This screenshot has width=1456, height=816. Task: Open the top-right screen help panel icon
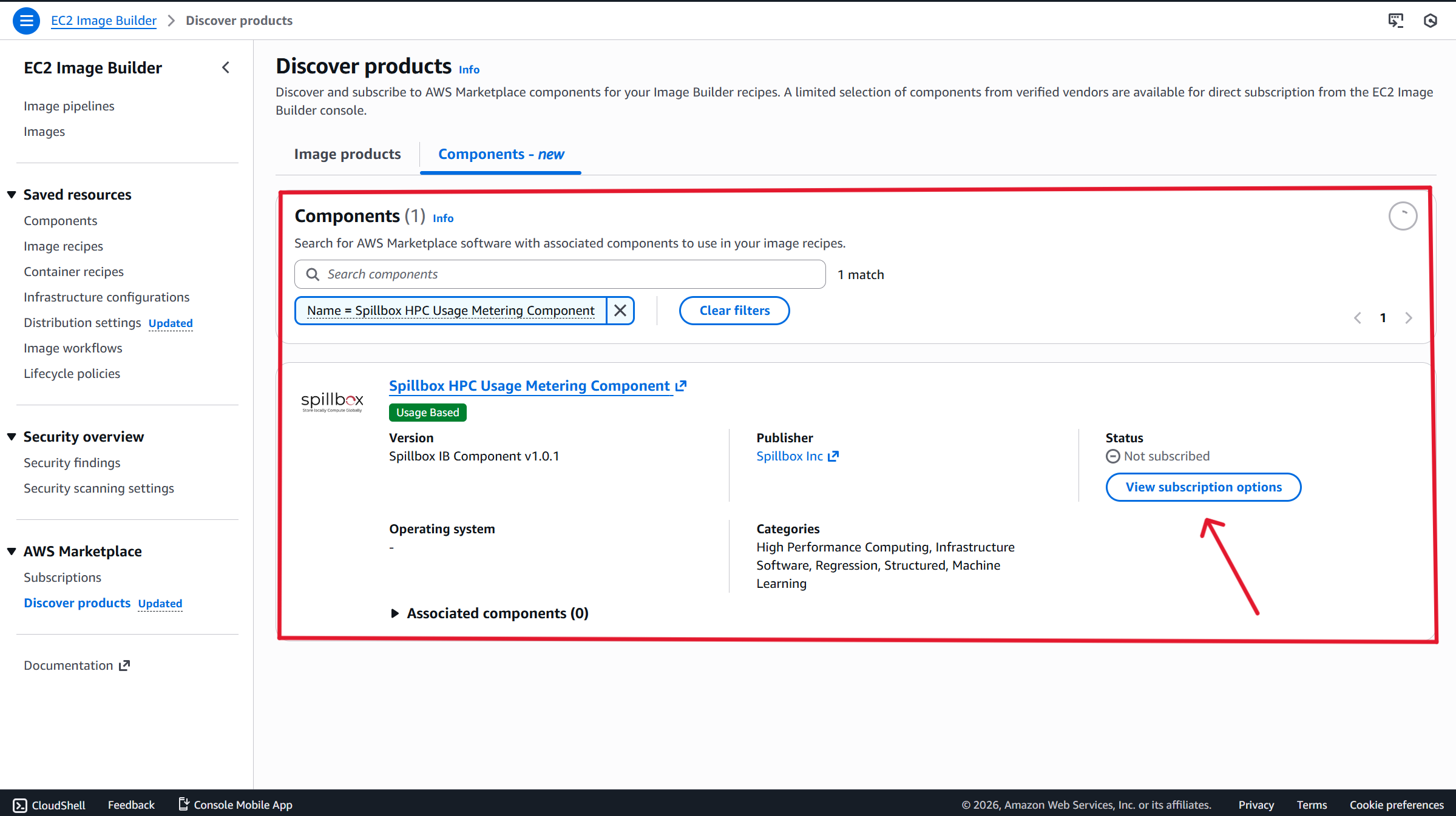(1395, 21)
